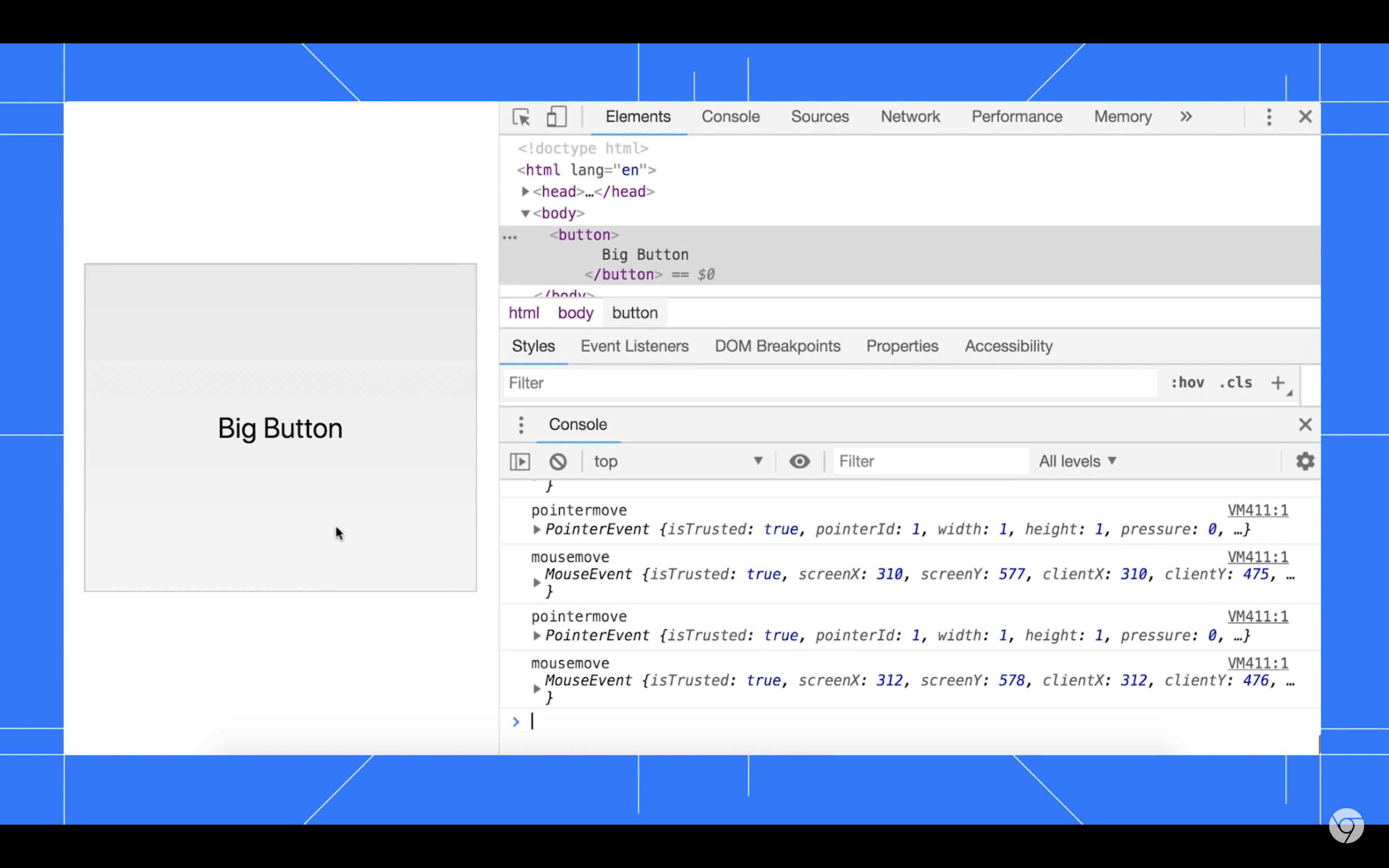Click the element picker inspector icon
The image size is (1389, 868).
[521, 116]
